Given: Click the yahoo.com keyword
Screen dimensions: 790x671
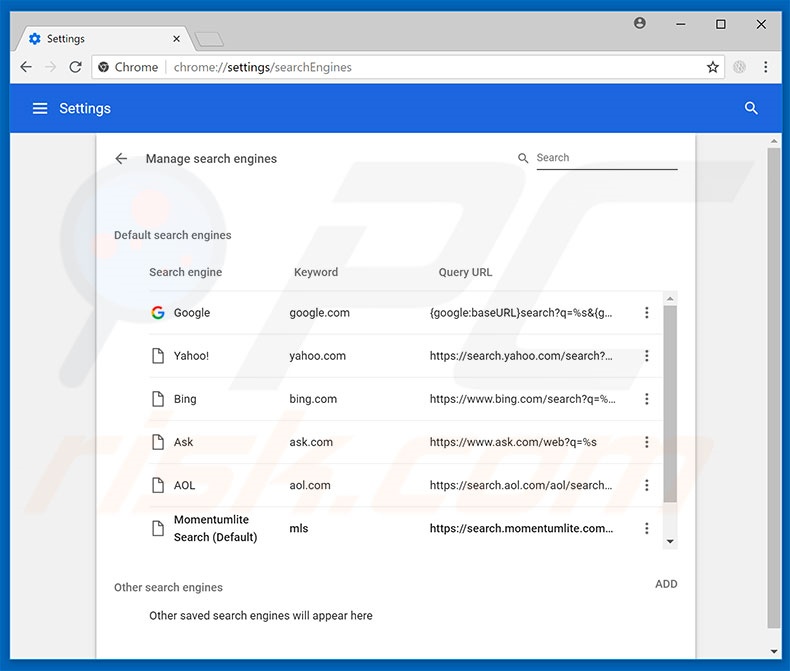Looking at the screenshot, I should 317,356.
